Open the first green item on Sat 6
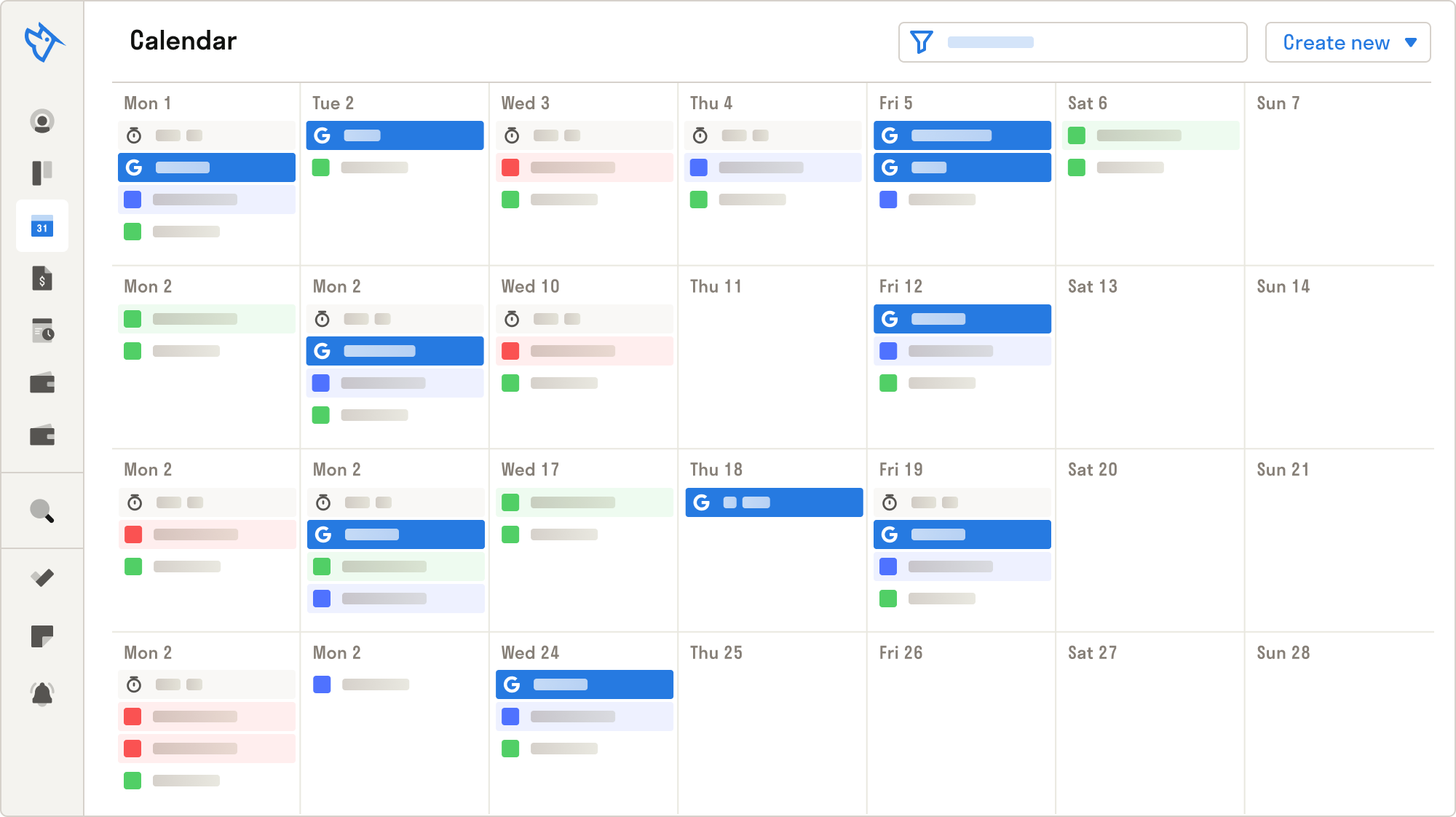 click(x=1150, y=135)
